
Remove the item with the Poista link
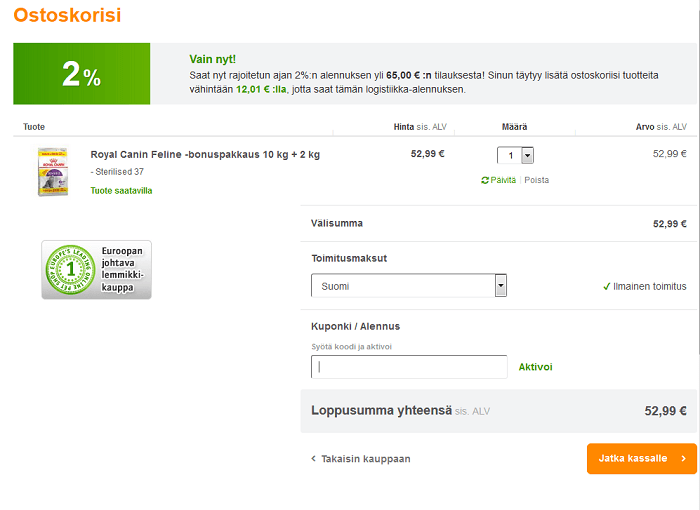[x=537, y=180]
